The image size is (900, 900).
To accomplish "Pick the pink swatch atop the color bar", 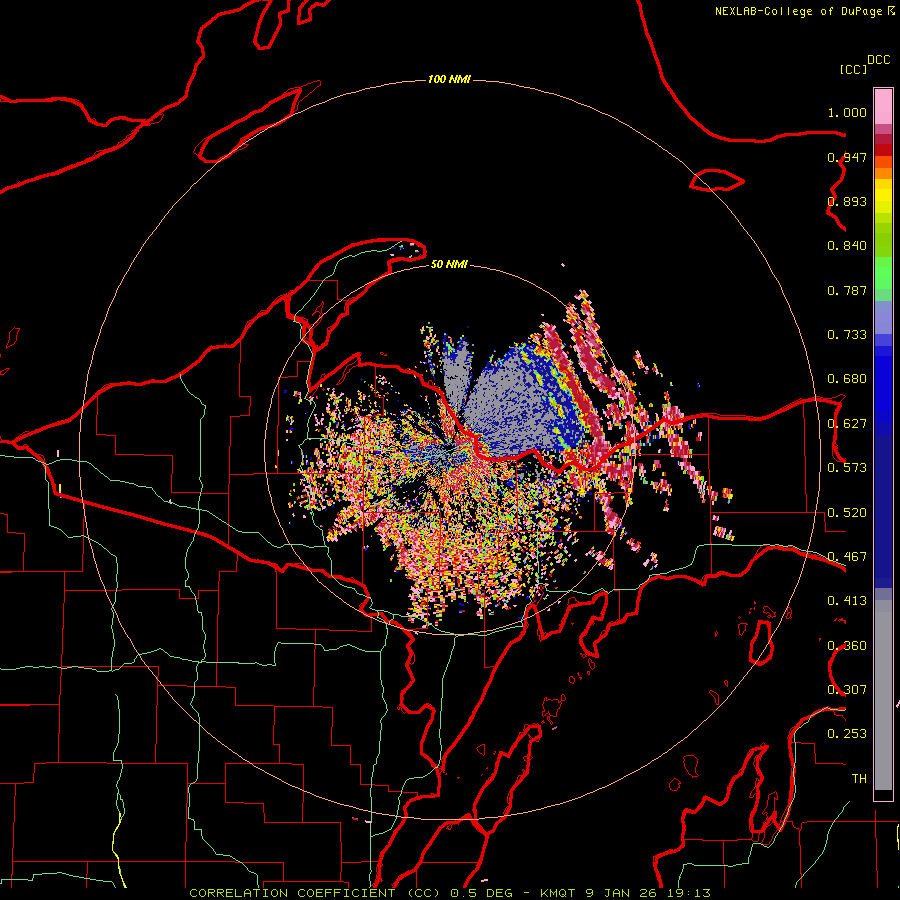I will pyautogui.click(x=883, y=106).
